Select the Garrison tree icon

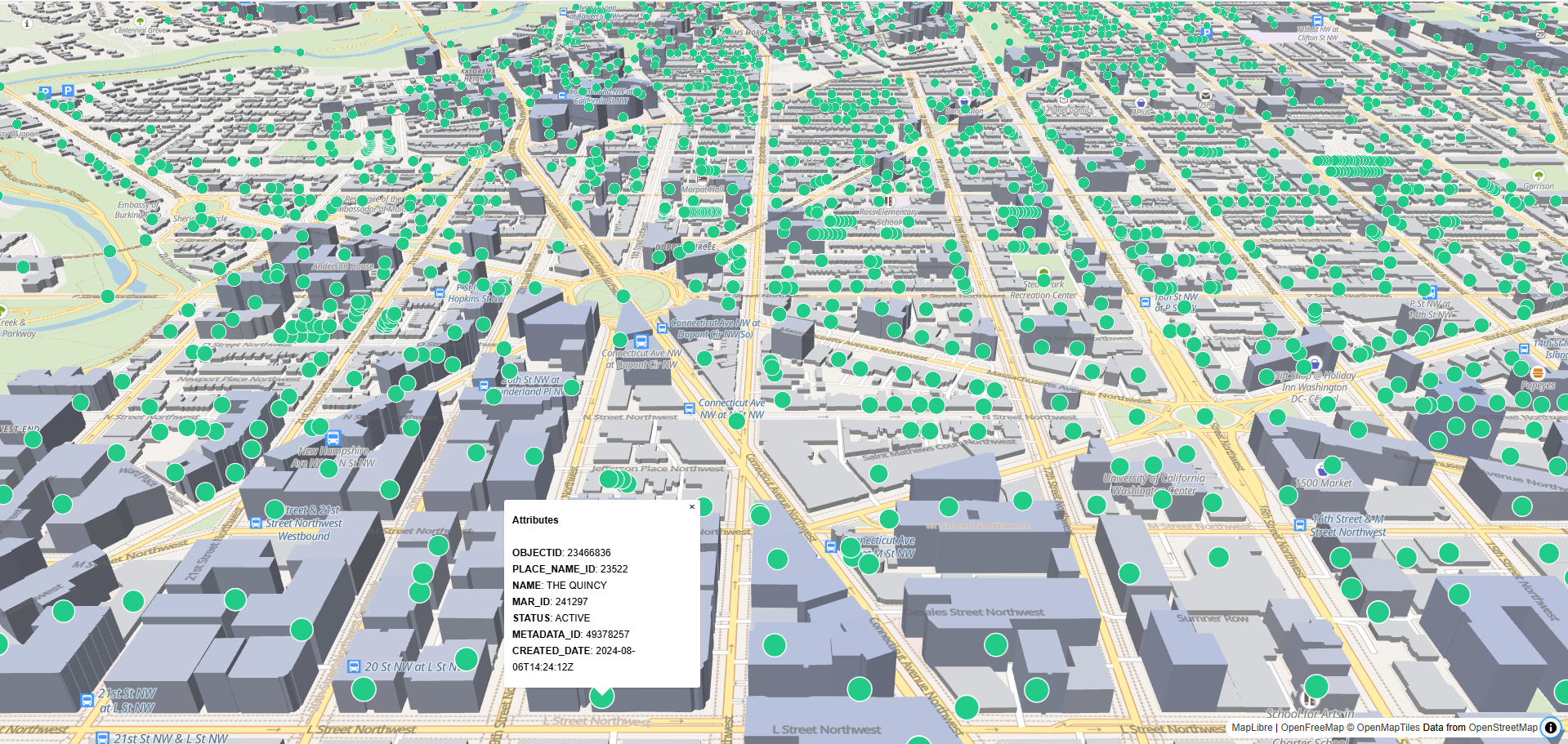[1539, 176]
